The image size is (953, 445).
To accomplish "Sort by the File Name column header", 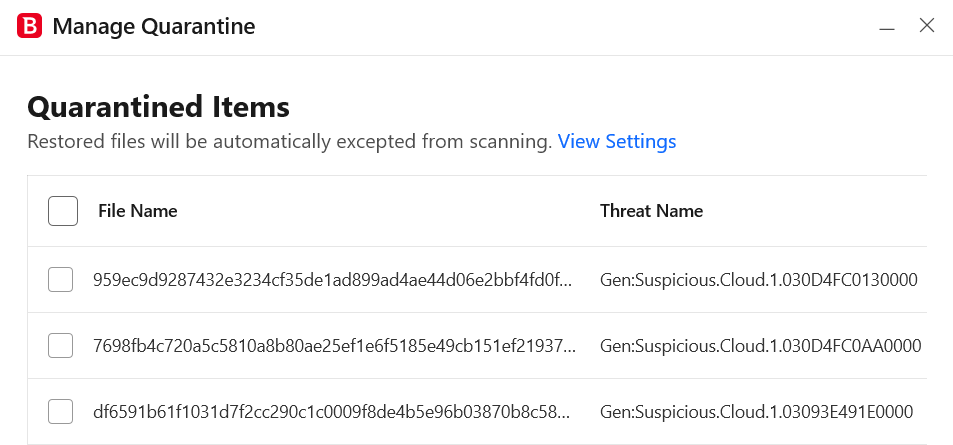I will click(138, 211).
